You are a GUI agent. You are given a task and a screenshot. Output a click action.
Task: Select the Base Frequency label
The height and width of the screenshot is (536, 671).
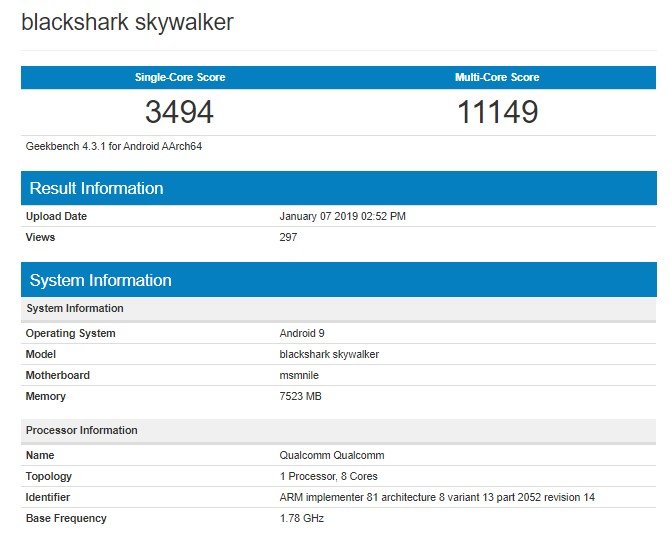[66, 518]
